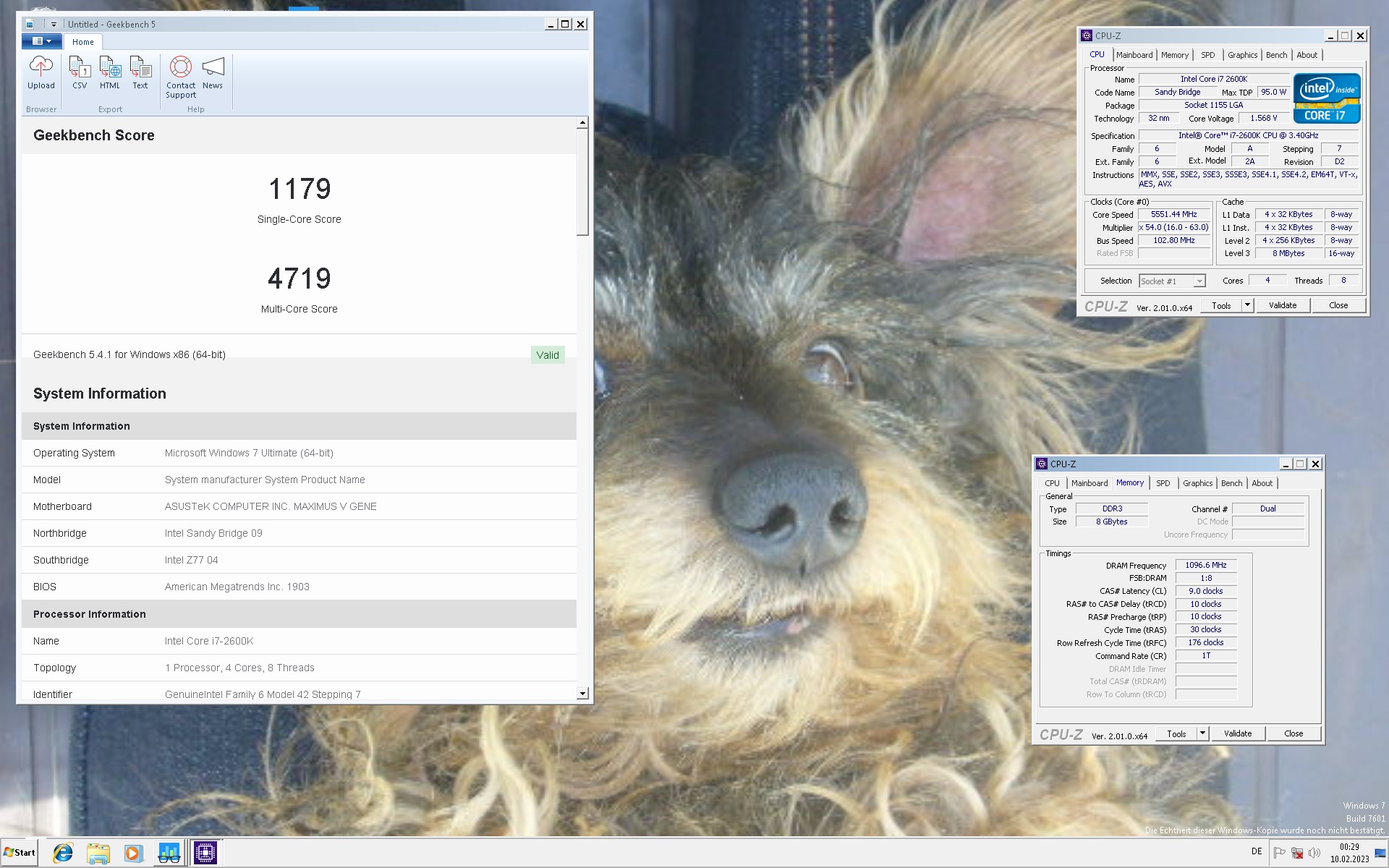
Task: Click the volume speaker tray icon
Action: point(1314,853)
